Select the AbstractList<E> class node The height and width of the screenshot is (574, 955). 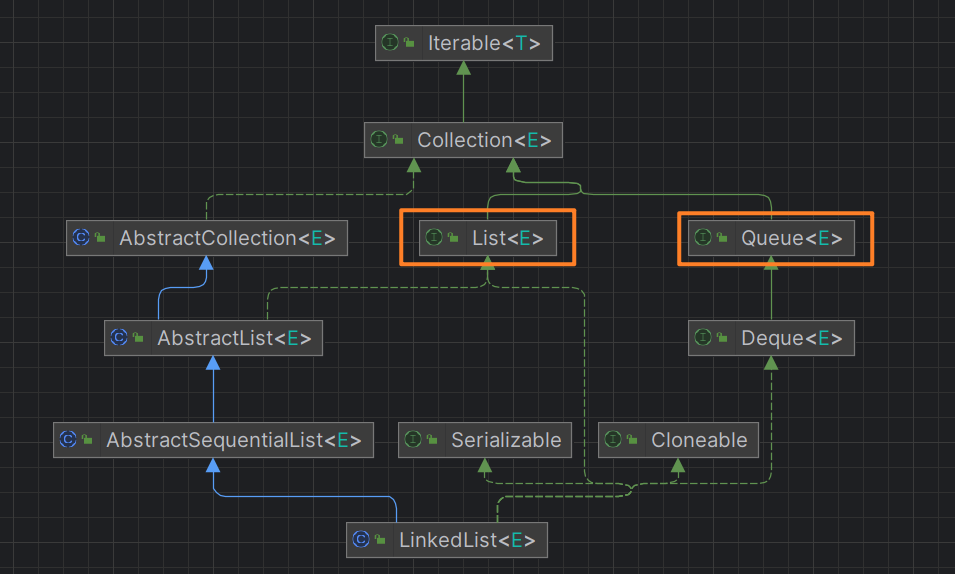[x=213, y=338]
